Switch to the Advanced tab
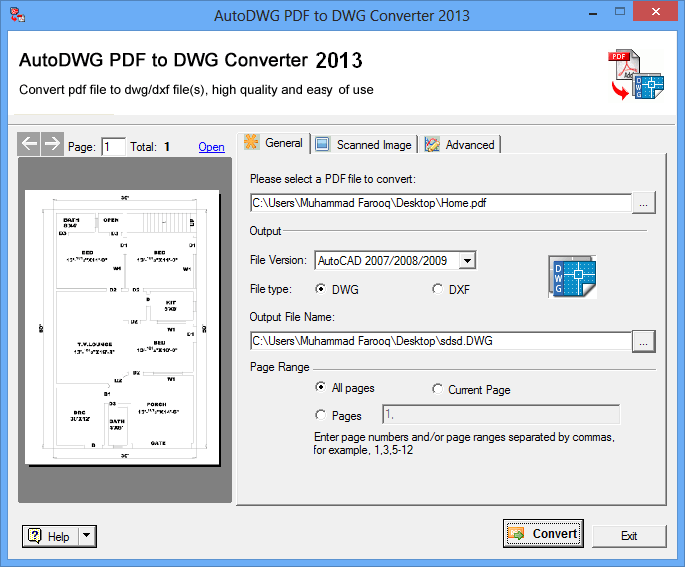The width and height of the screenshot is (685, 567). pyautogui.click(x=460, y=145)
